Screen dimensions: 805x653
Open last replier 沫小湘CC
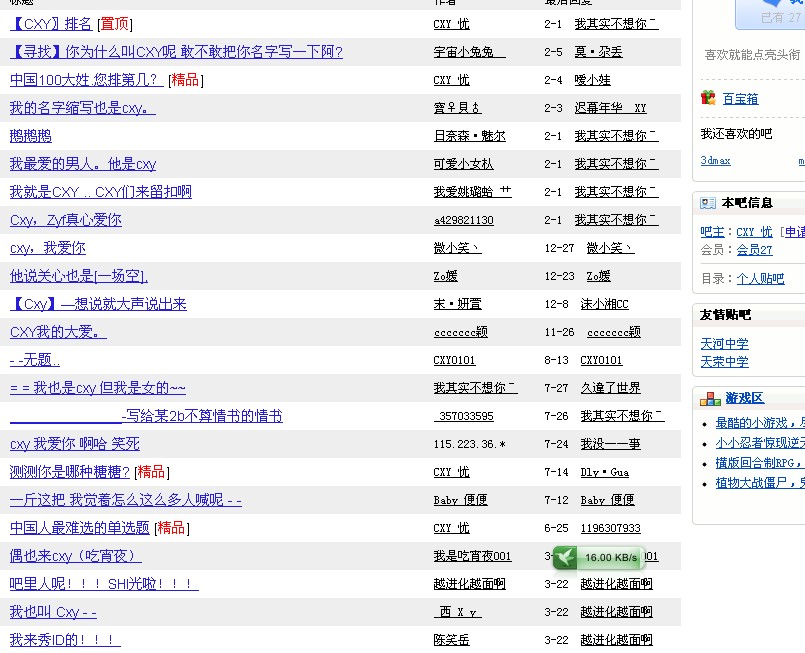pyautogui.click(x=604, y=304)
